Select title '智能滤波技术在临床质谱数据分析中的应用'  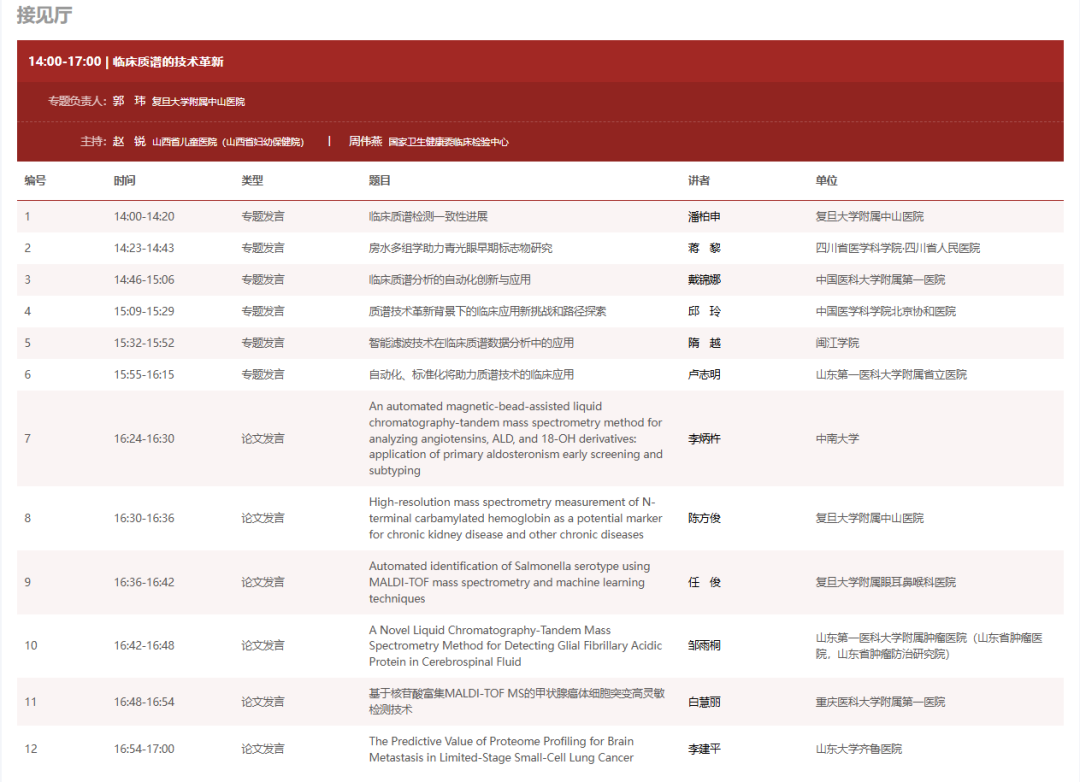471,343
